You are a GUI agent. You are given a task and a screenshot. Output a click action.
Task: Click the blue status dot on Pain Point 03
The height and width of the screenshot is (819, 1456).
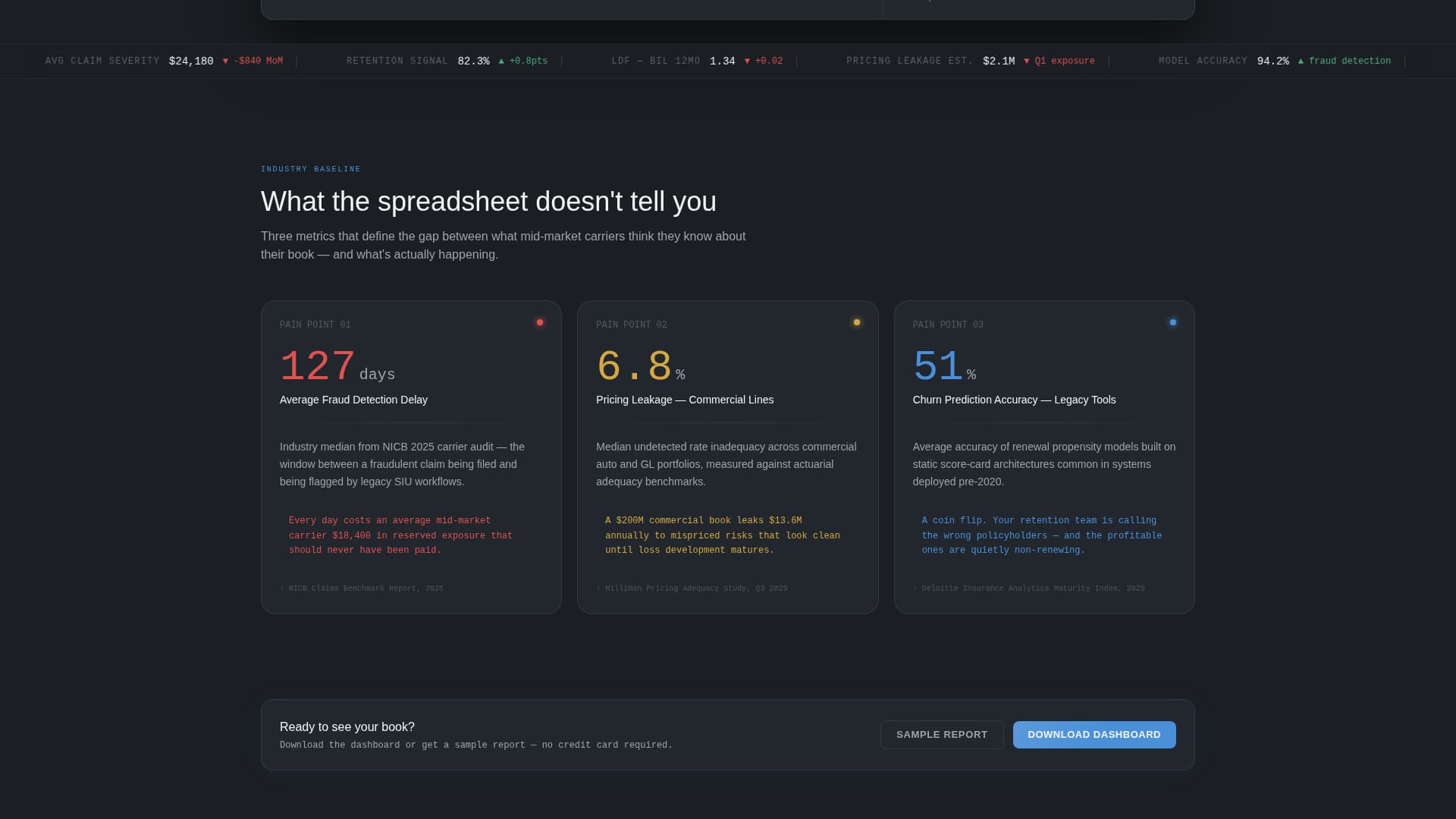click(1172, 322)
